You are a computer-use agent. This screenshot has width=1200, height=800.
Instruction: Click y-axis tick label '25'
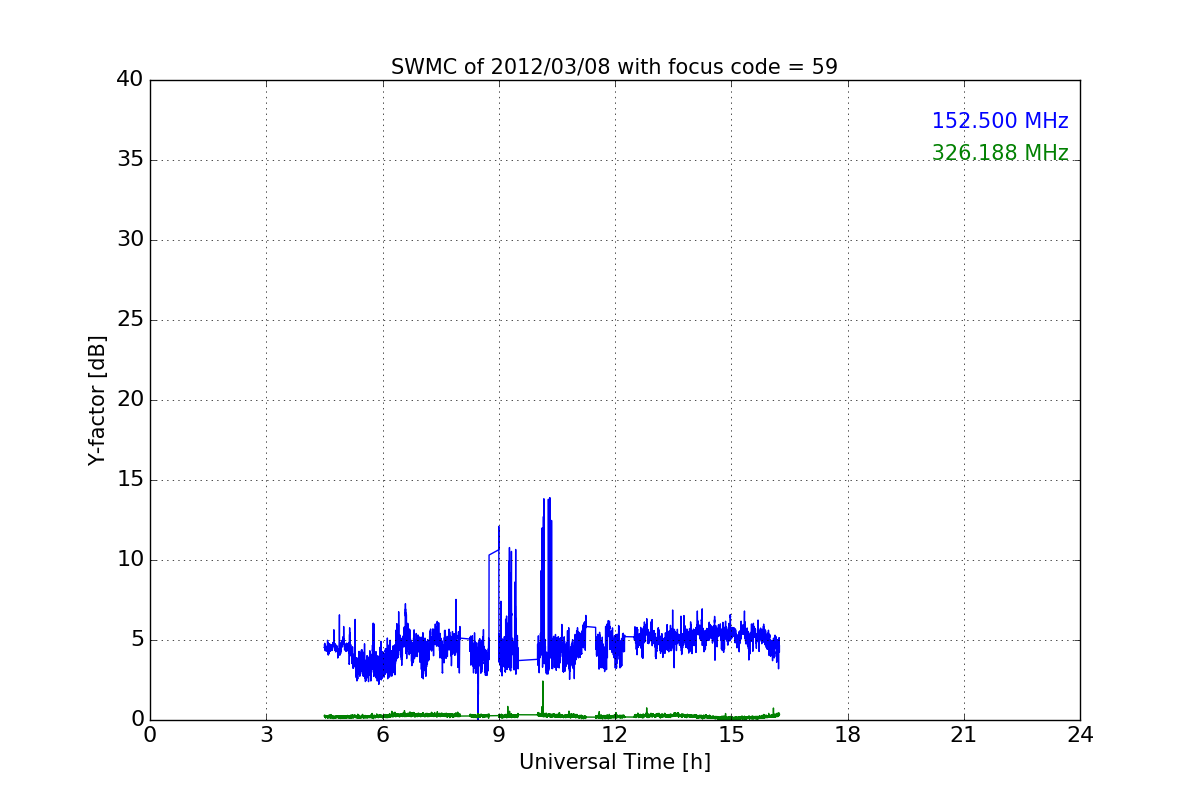130,320
